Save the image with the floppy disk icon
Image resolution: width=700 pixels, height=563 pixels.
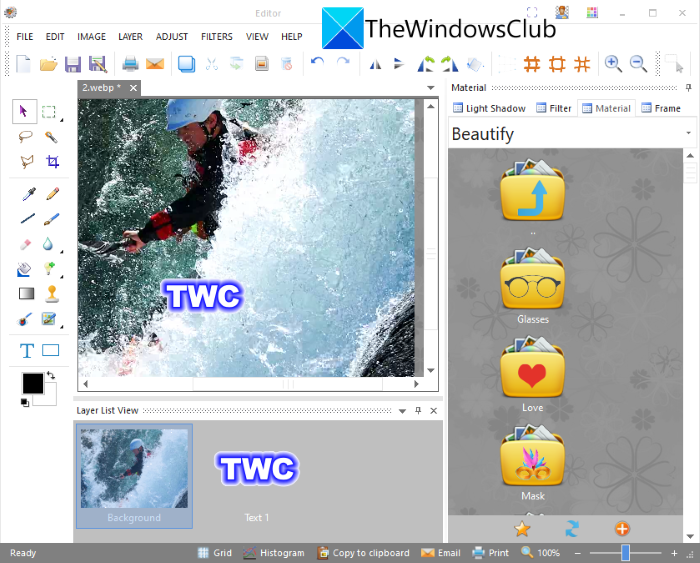point(73,64)
